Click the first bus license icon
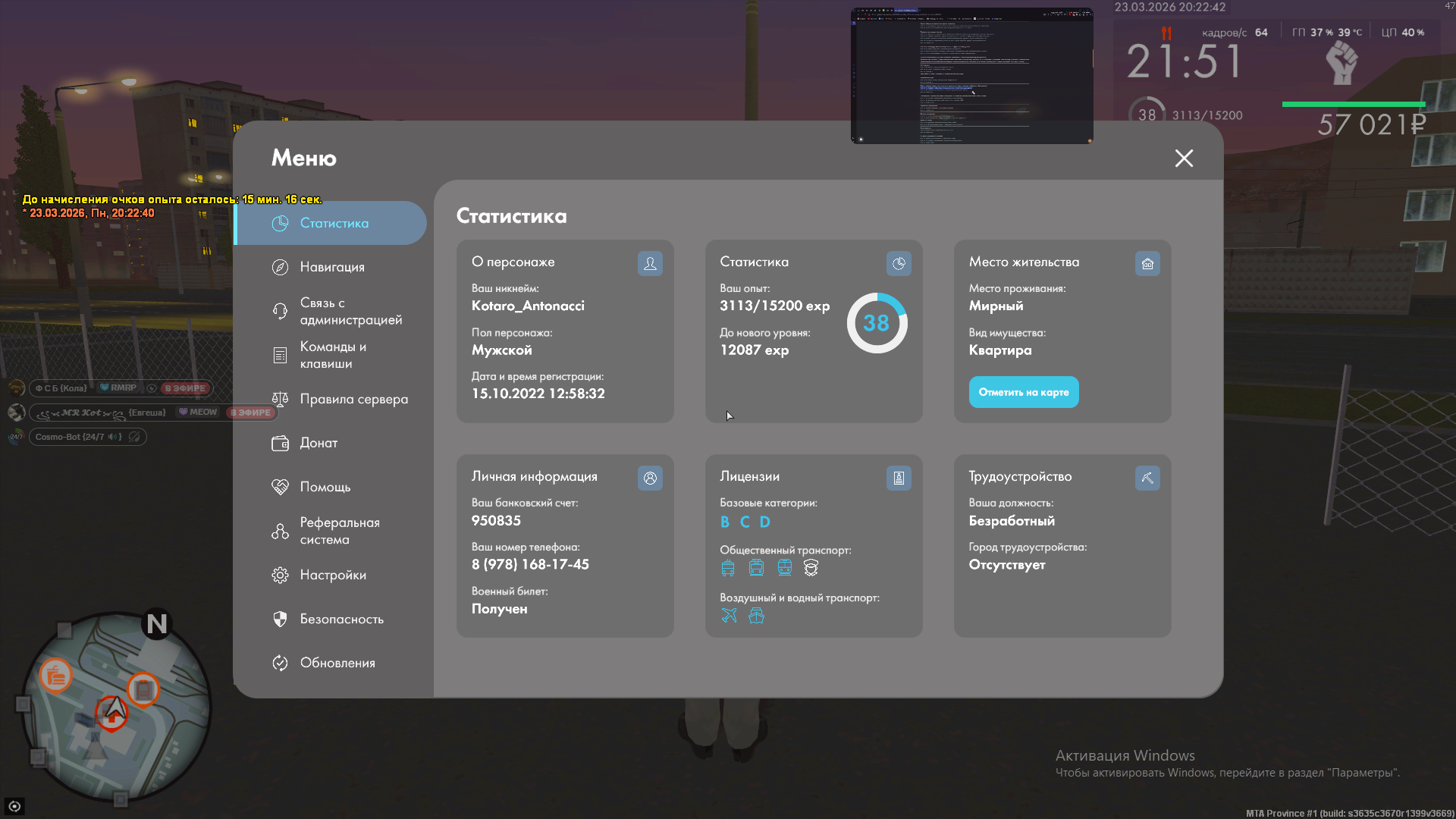 (728, 568)
